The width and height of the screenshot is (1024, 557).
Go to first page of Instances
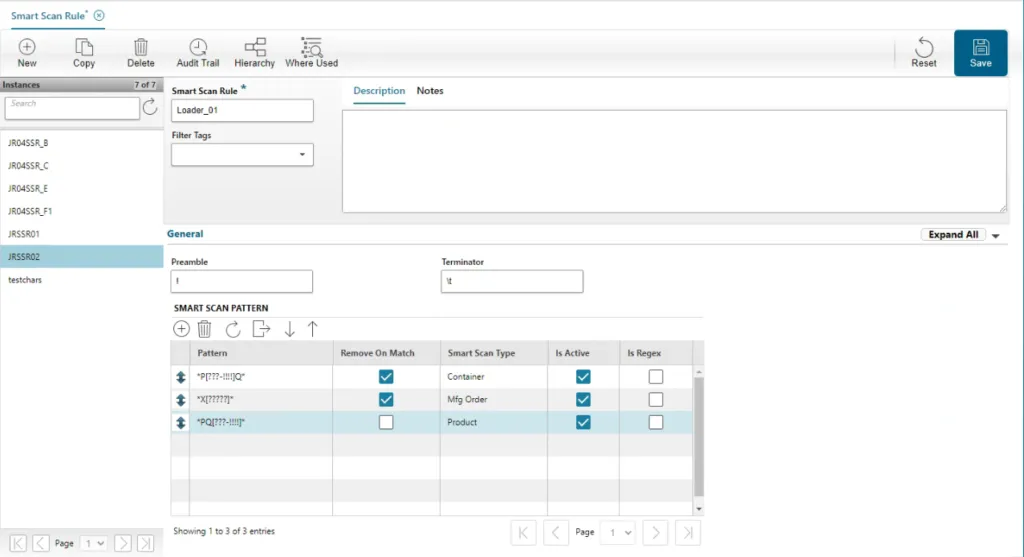coord(18,543)
